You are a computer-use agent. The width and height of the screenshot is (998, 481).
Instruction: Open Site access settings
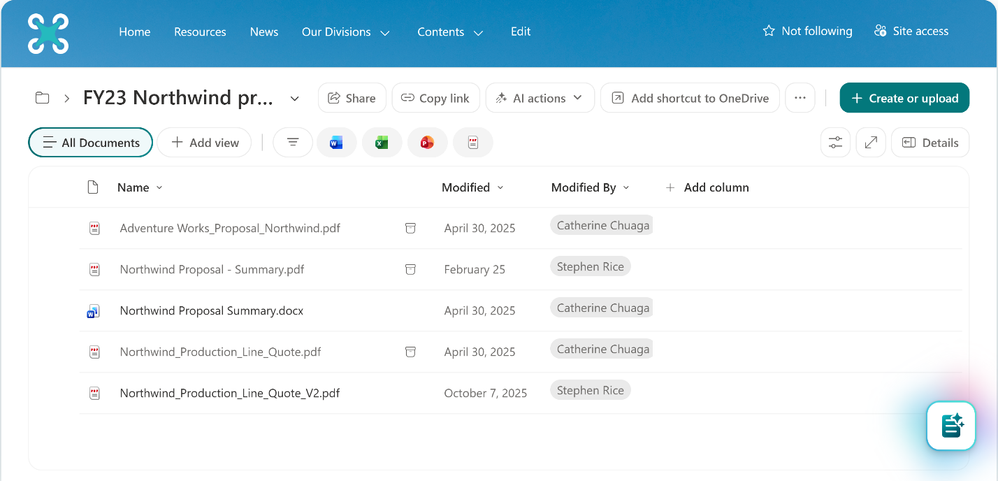click(911, 31)
